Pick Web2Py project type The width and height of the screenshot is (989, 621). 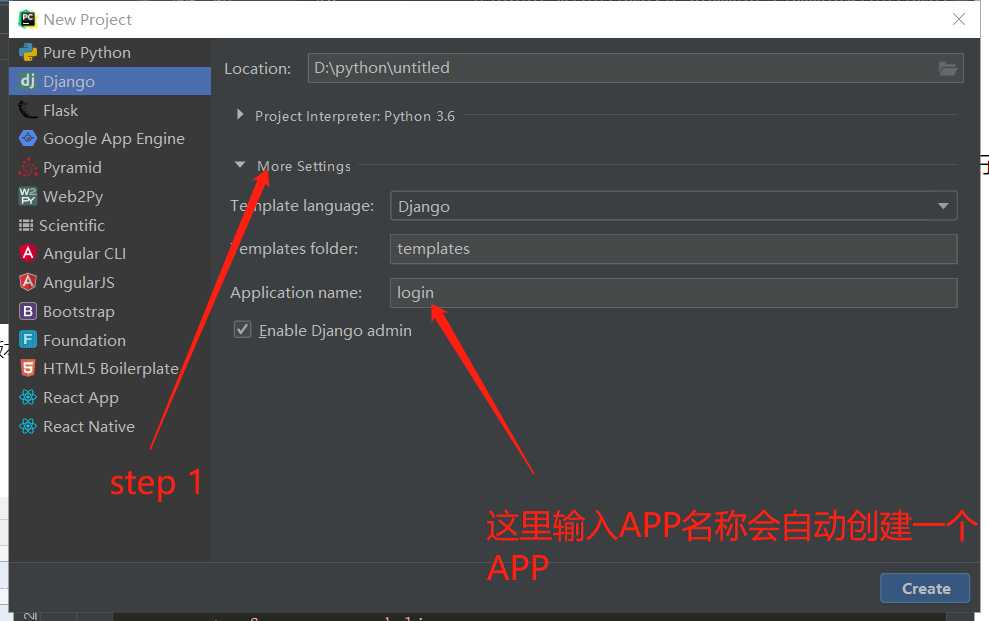click(110, 197)
